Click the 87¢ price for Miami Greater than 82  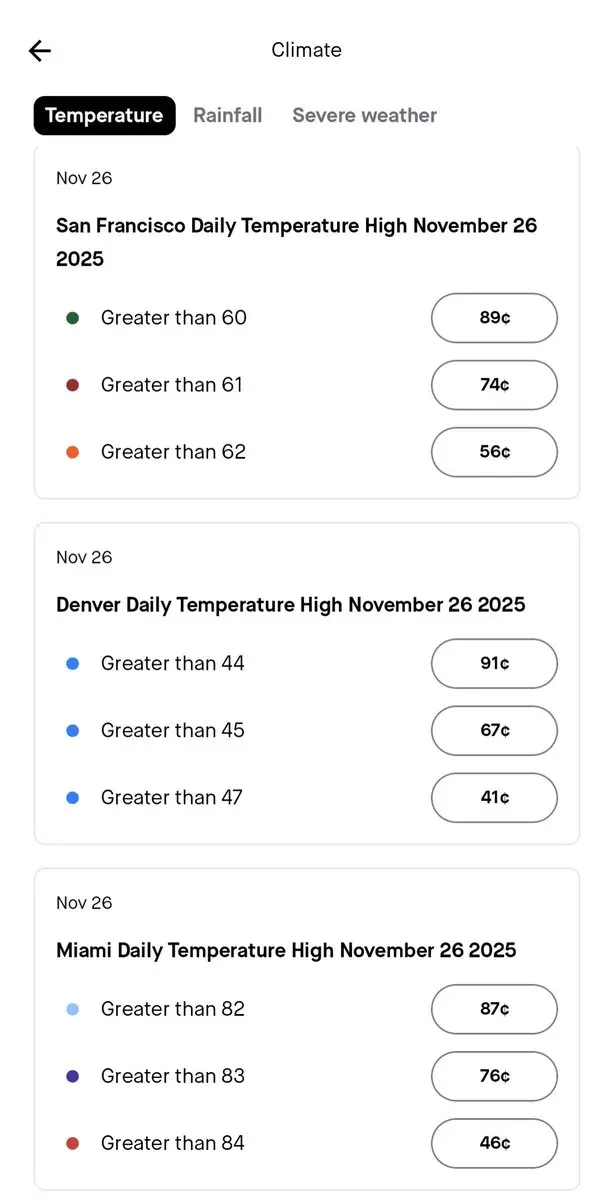click(494, 1010)
